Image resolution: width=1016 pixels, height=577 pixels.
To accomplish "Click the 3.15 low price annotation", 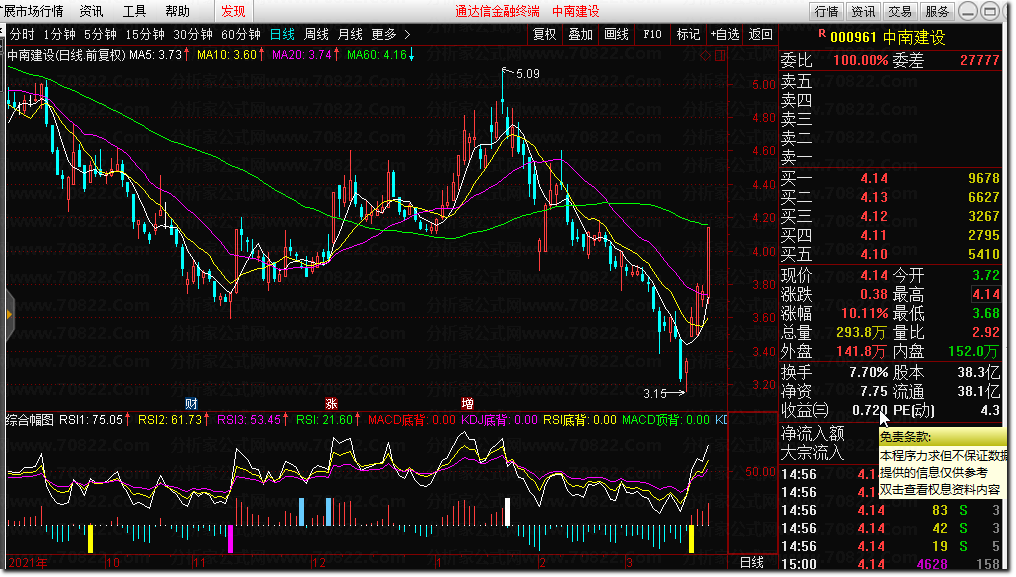I will pos(654,394).
